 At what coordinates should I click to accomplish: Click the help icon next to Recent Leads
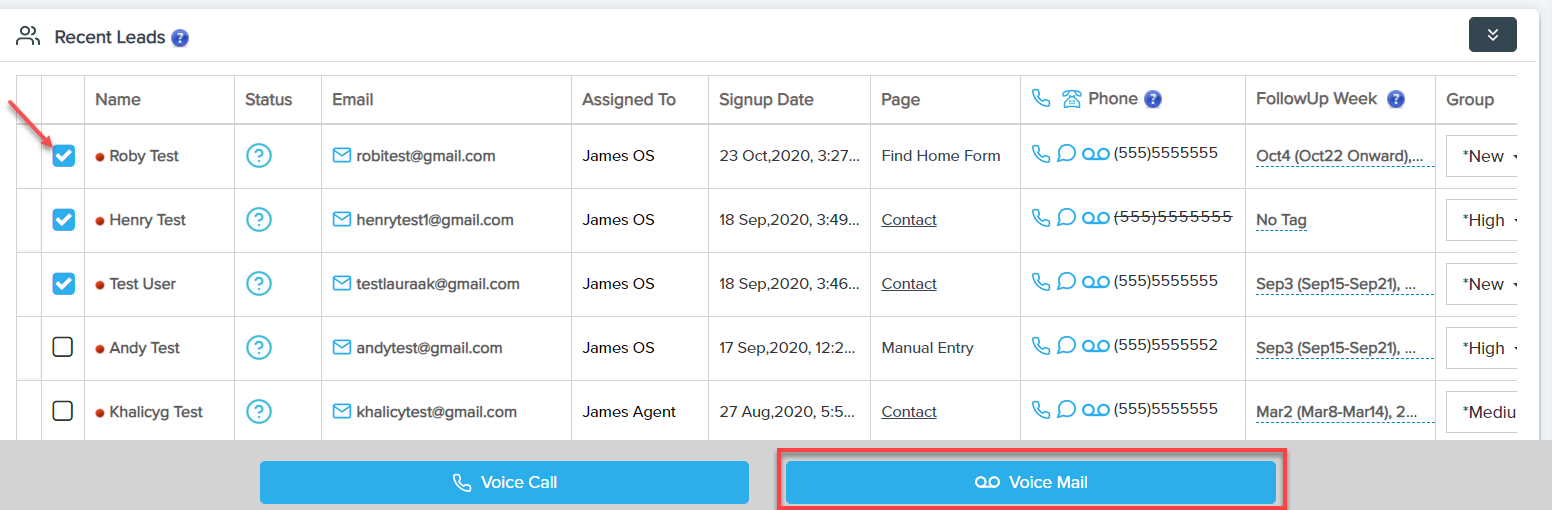click(180, 38)
